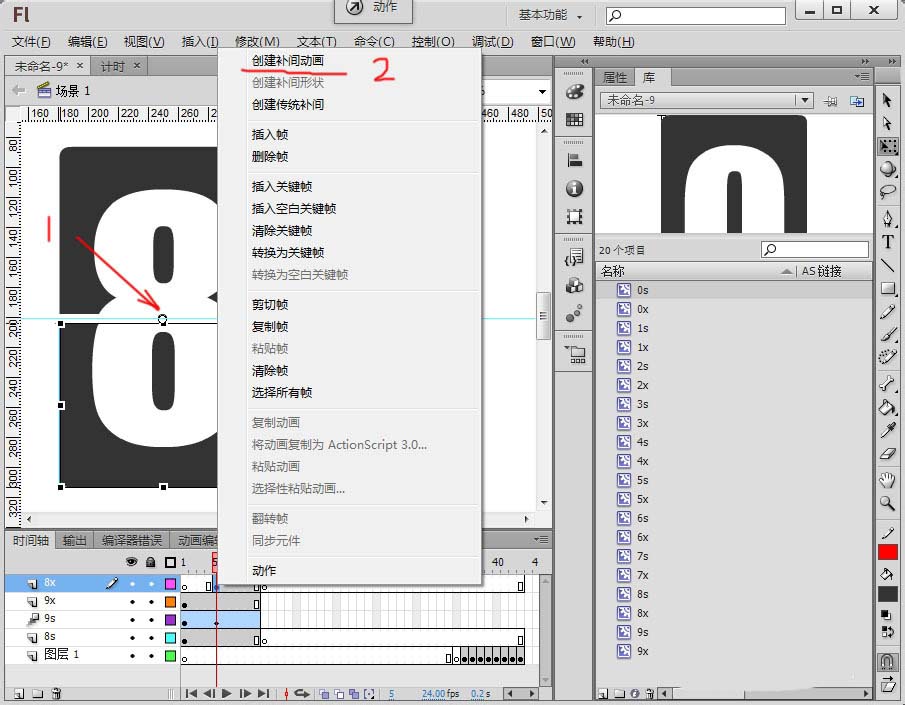The image size is (905, 705).
Task: Click the eye icon to hide all layers
Action: coord(132,562)
